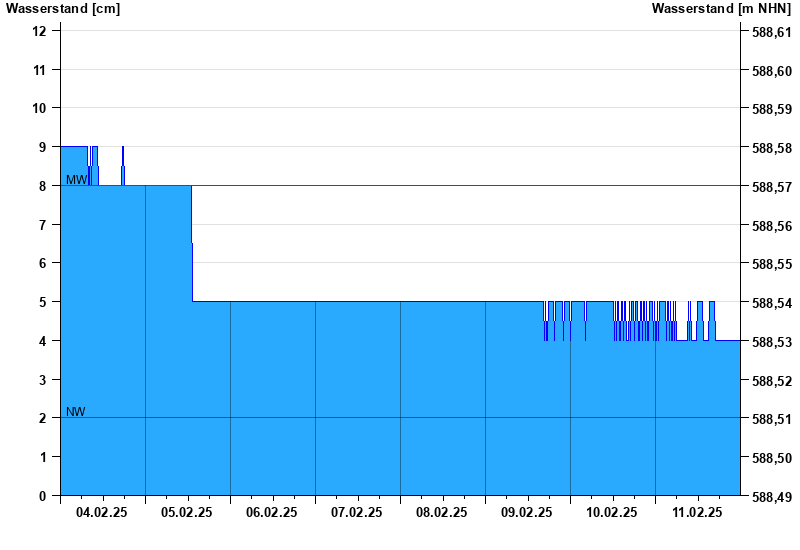Viewport: 800px width, 550px height.
Task: Click the left axis value 12
Action: pyautogui.click(x=39, y=31)
